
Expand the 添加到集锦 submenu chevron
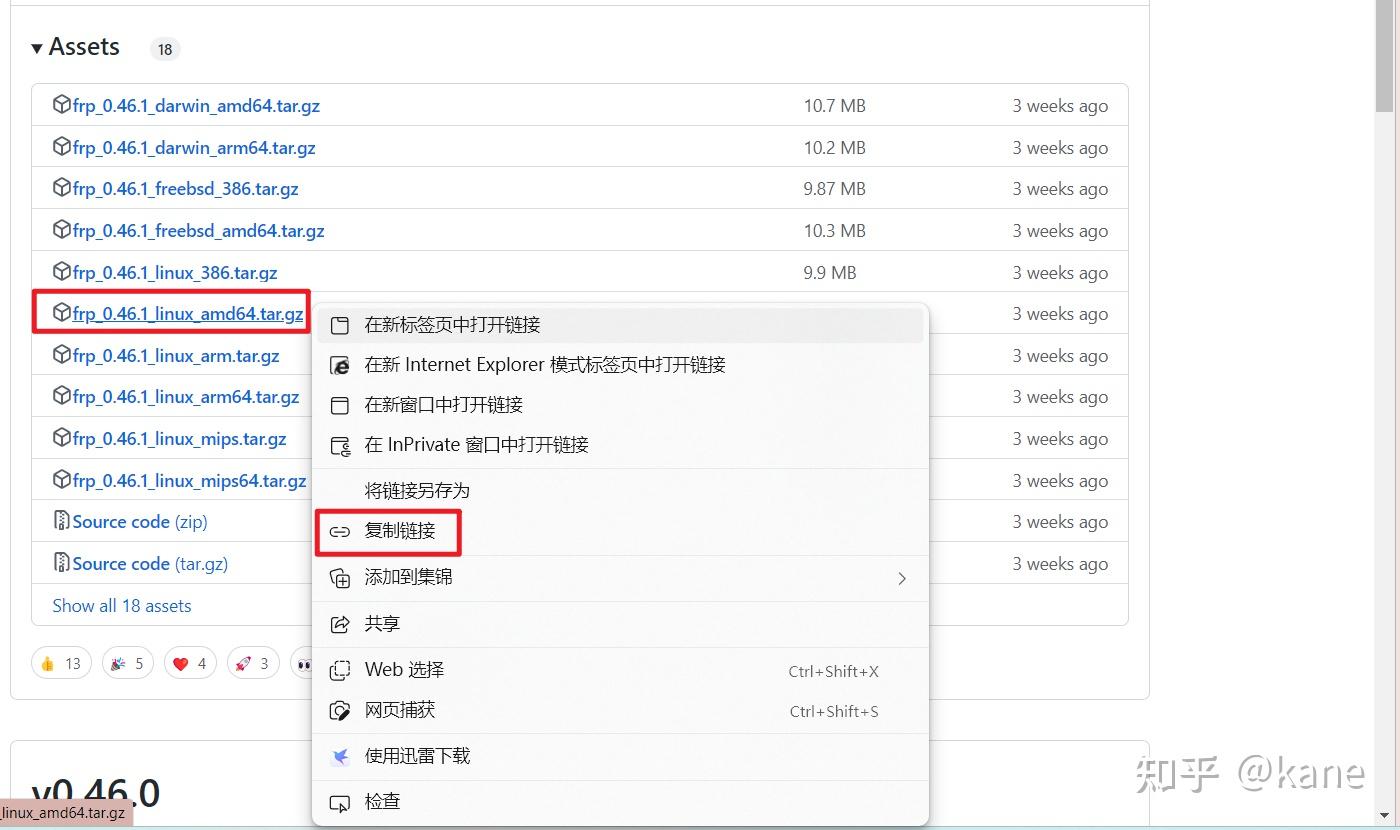click(x=901, y=578)
